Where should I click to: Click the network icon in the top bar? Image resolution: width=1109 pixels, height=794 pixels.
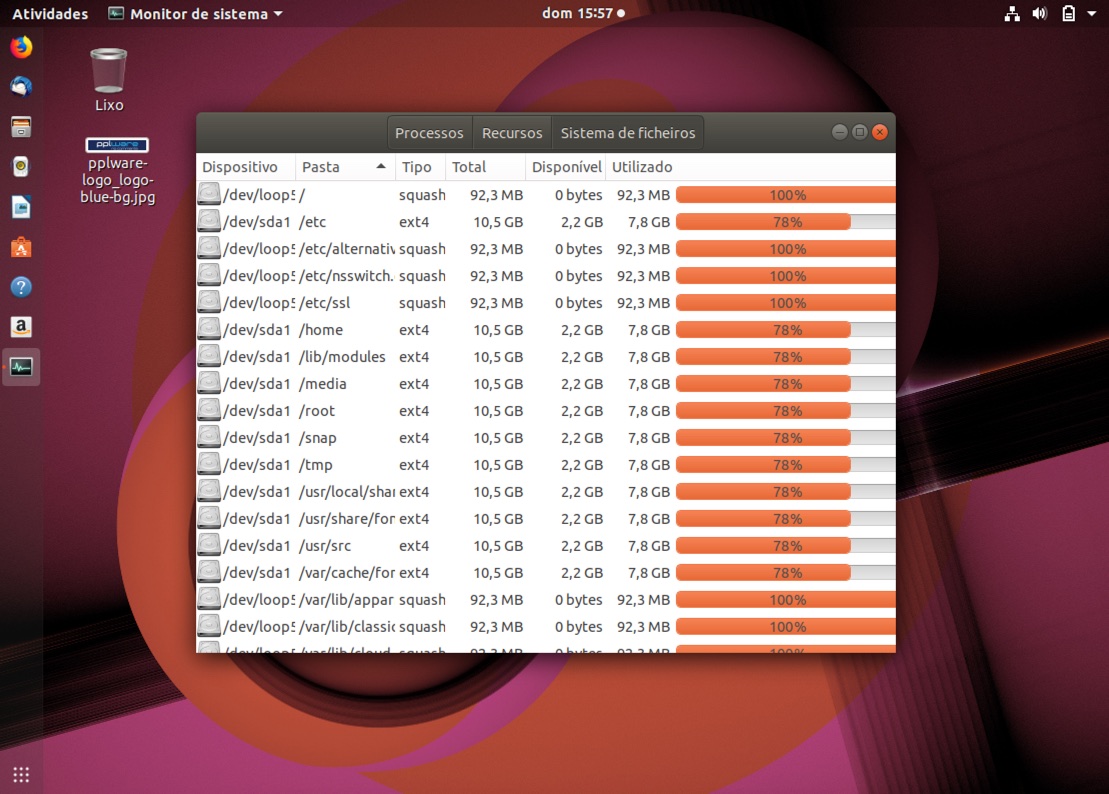tap(1012, 14)
